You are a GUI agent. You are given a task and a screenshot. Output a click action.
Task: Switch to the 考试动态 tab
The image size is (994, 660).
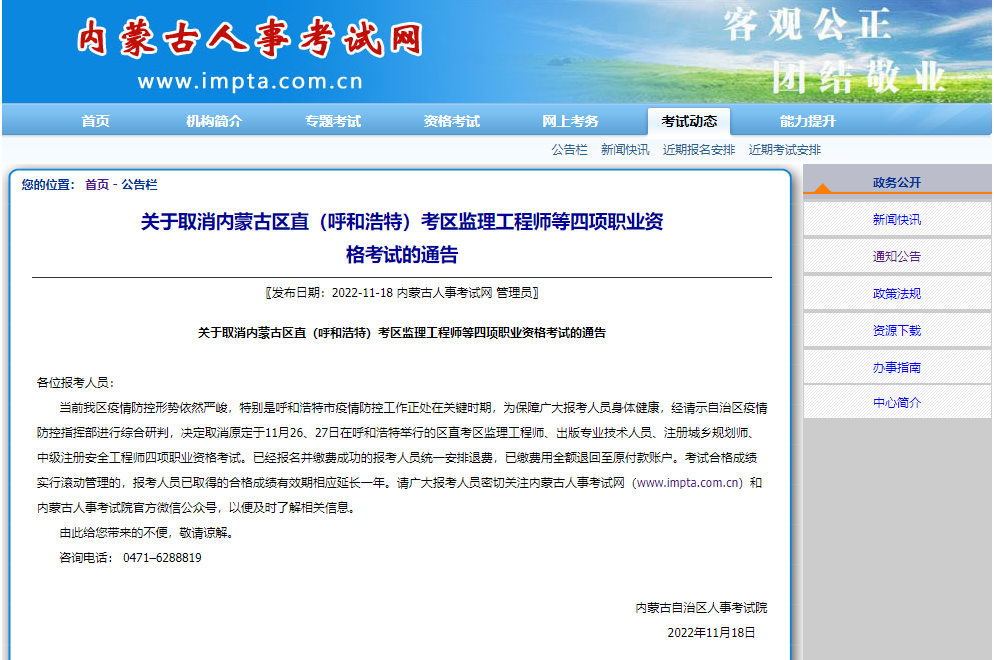[x=689, y=121]
